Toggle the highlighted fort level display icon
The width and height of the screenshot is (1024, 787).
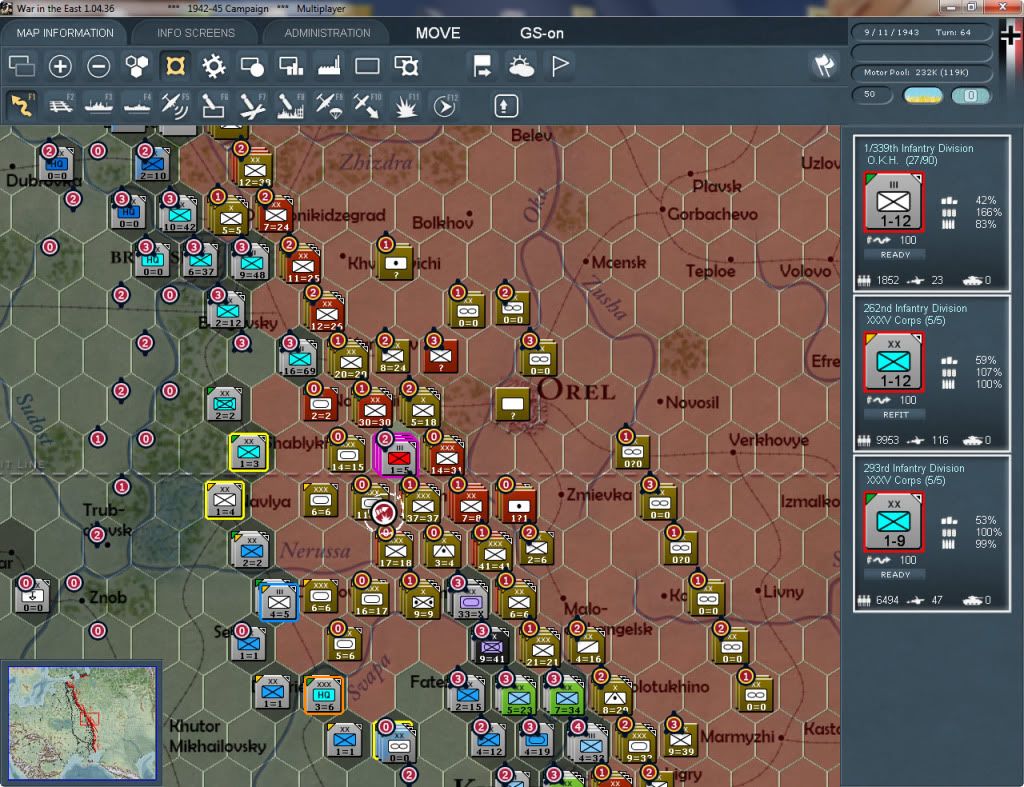pos(175,66)
